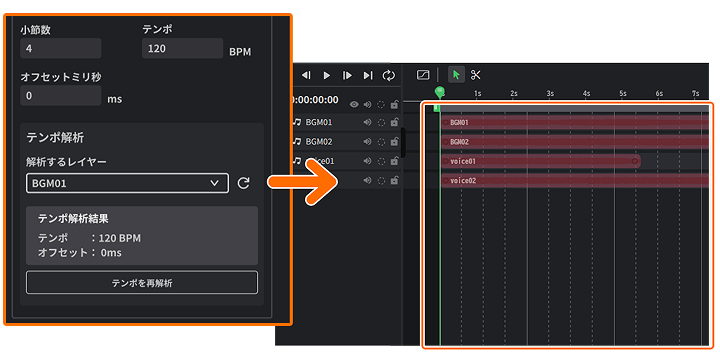
Task: Toggle header lock for all layers
Action: click(394, 105)
